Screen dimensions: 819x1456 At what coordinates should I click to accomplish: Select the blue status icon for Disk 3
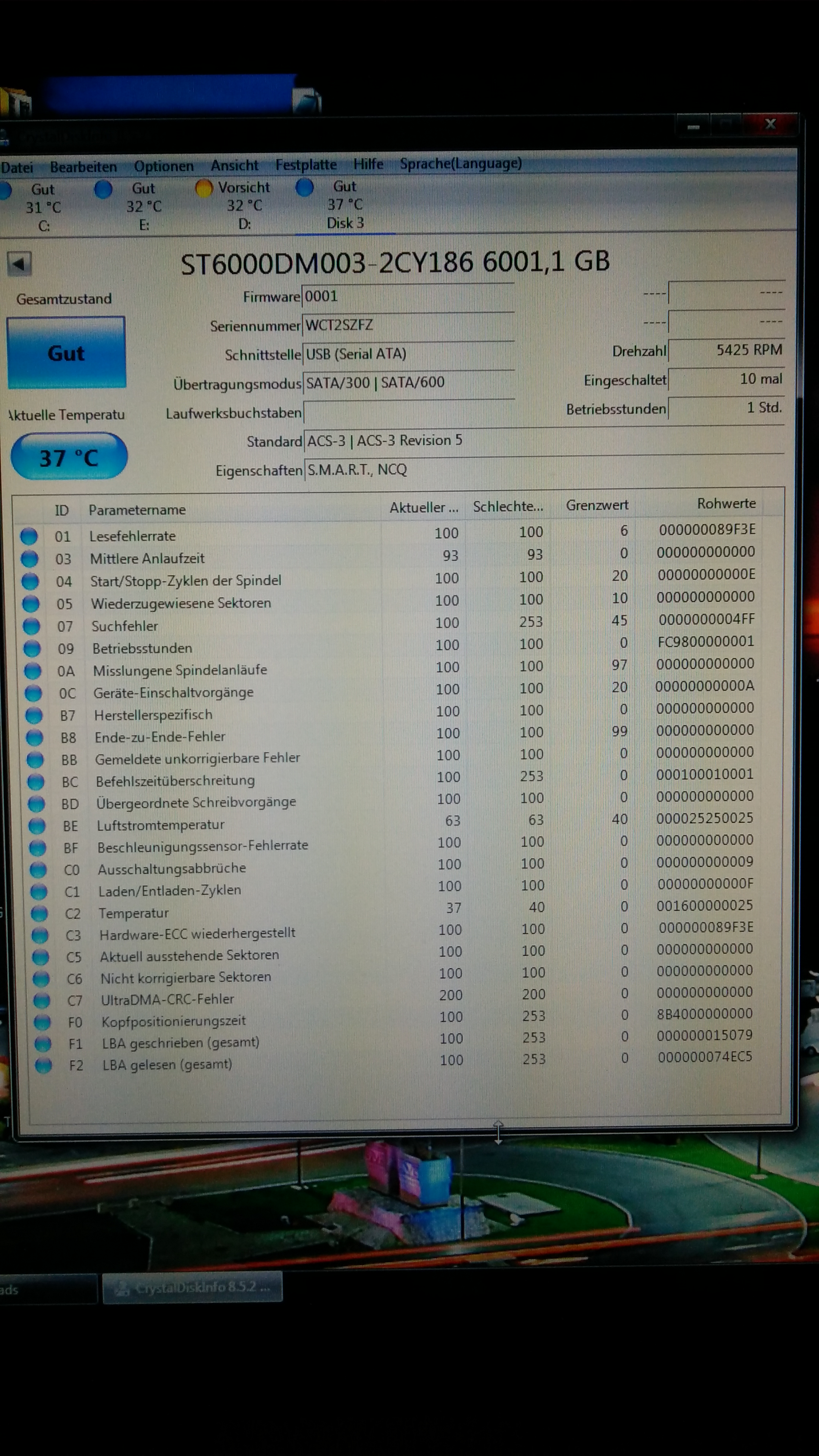click(304, 187)
